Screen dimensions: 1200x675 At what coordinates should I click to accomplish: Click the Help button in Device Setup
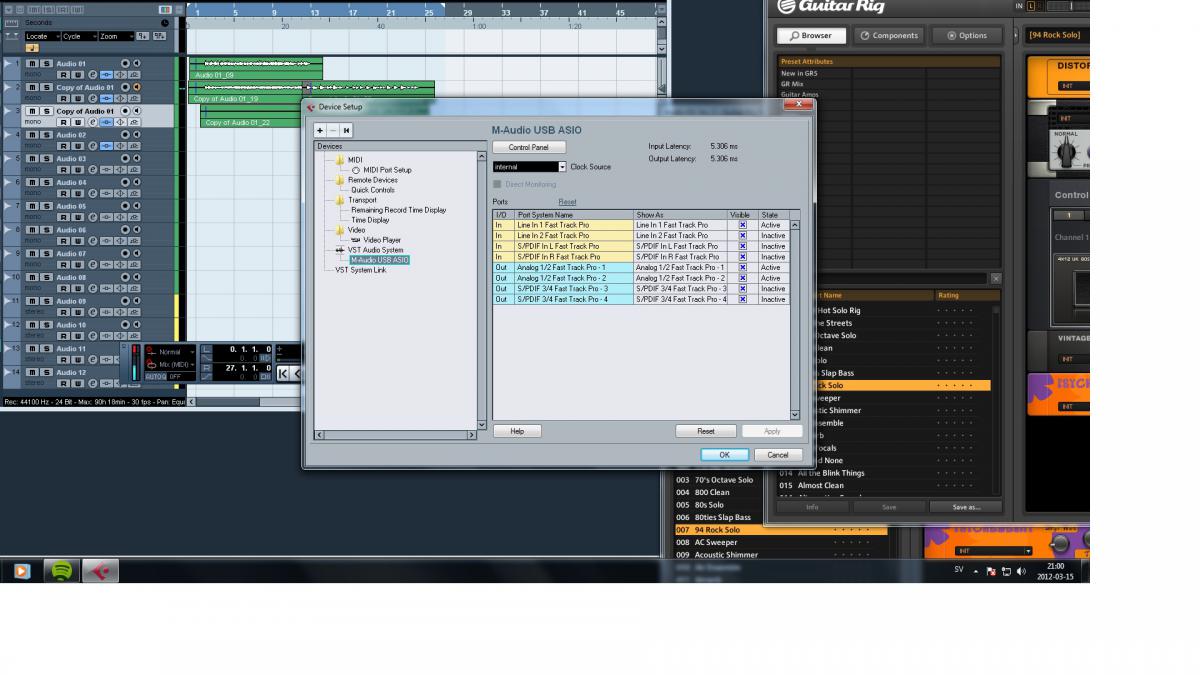517,431
